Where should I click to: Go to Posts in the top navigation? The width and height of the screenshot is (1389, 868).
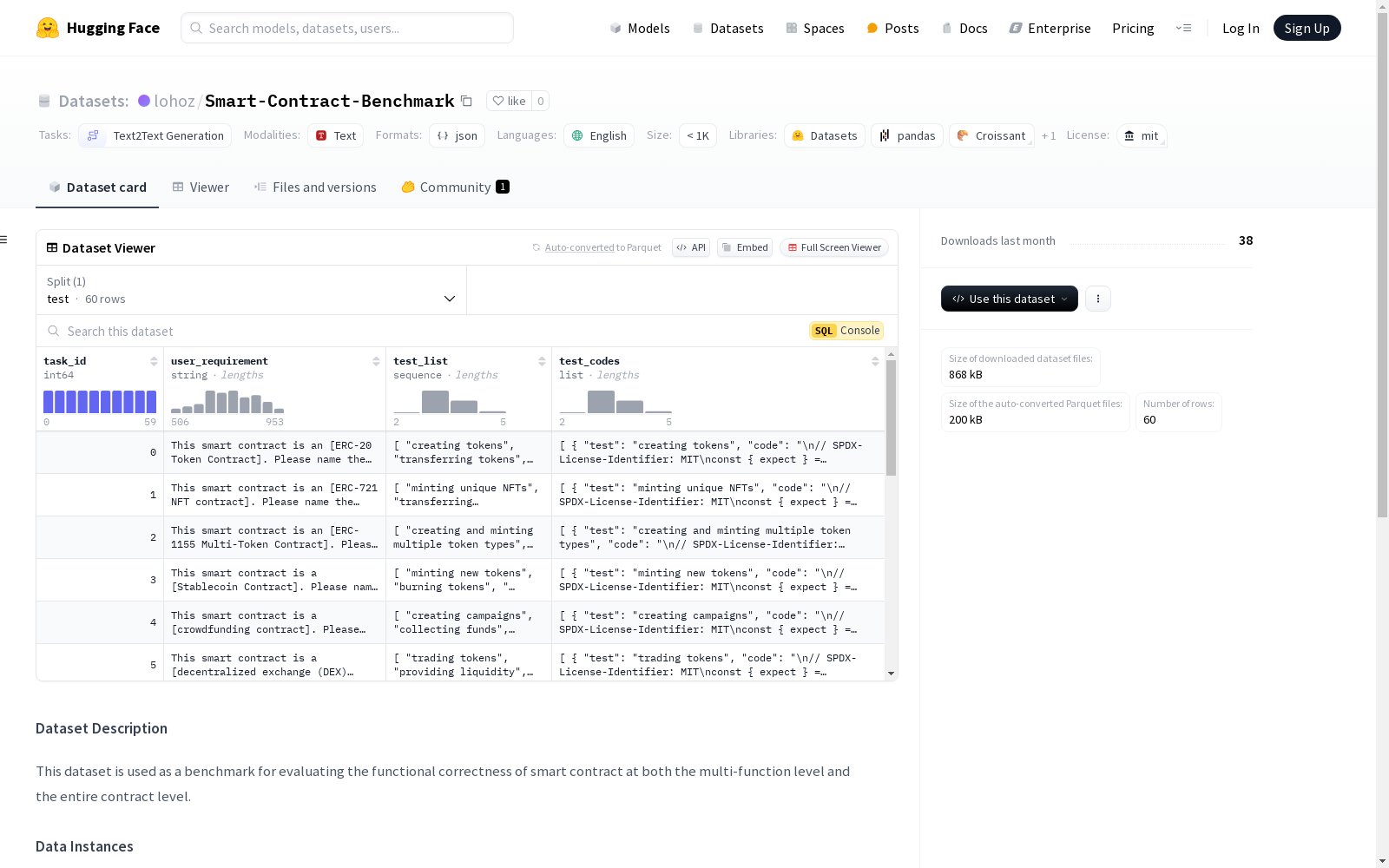(893, 28)
